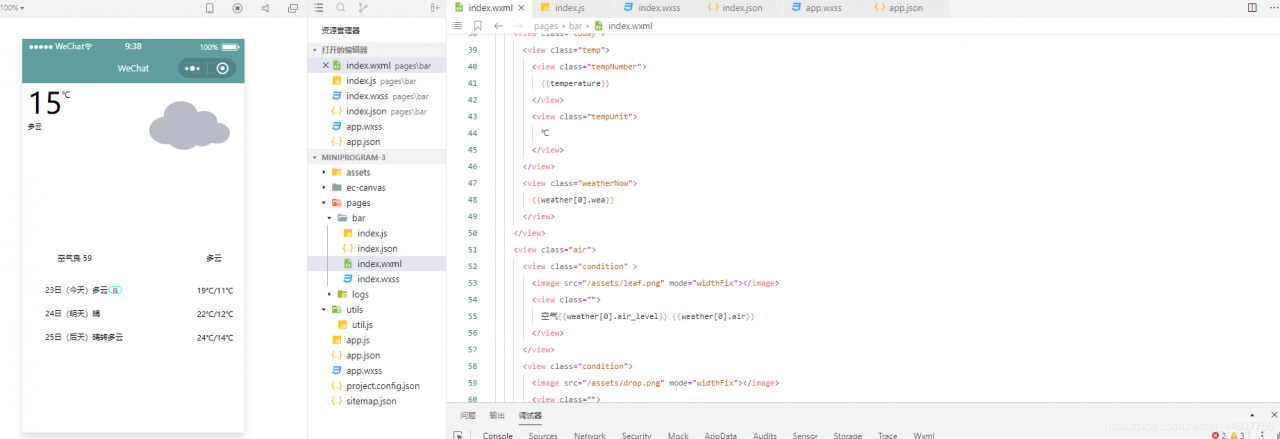
Task: Open index.wxss in the bar folder tree
Action: pyautogui.click(x=378, y=279)
